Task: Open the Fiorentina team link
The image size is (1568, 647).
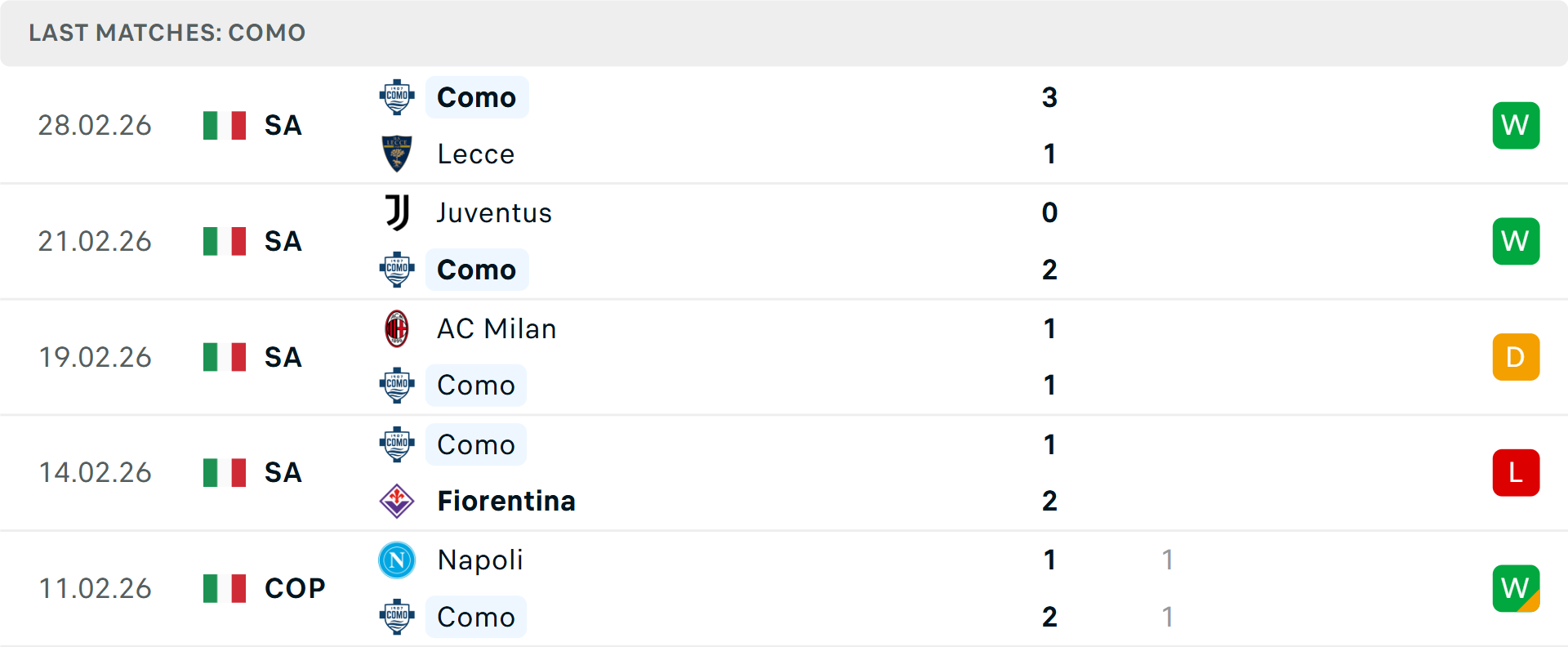Action: click(x=506, y=501)
